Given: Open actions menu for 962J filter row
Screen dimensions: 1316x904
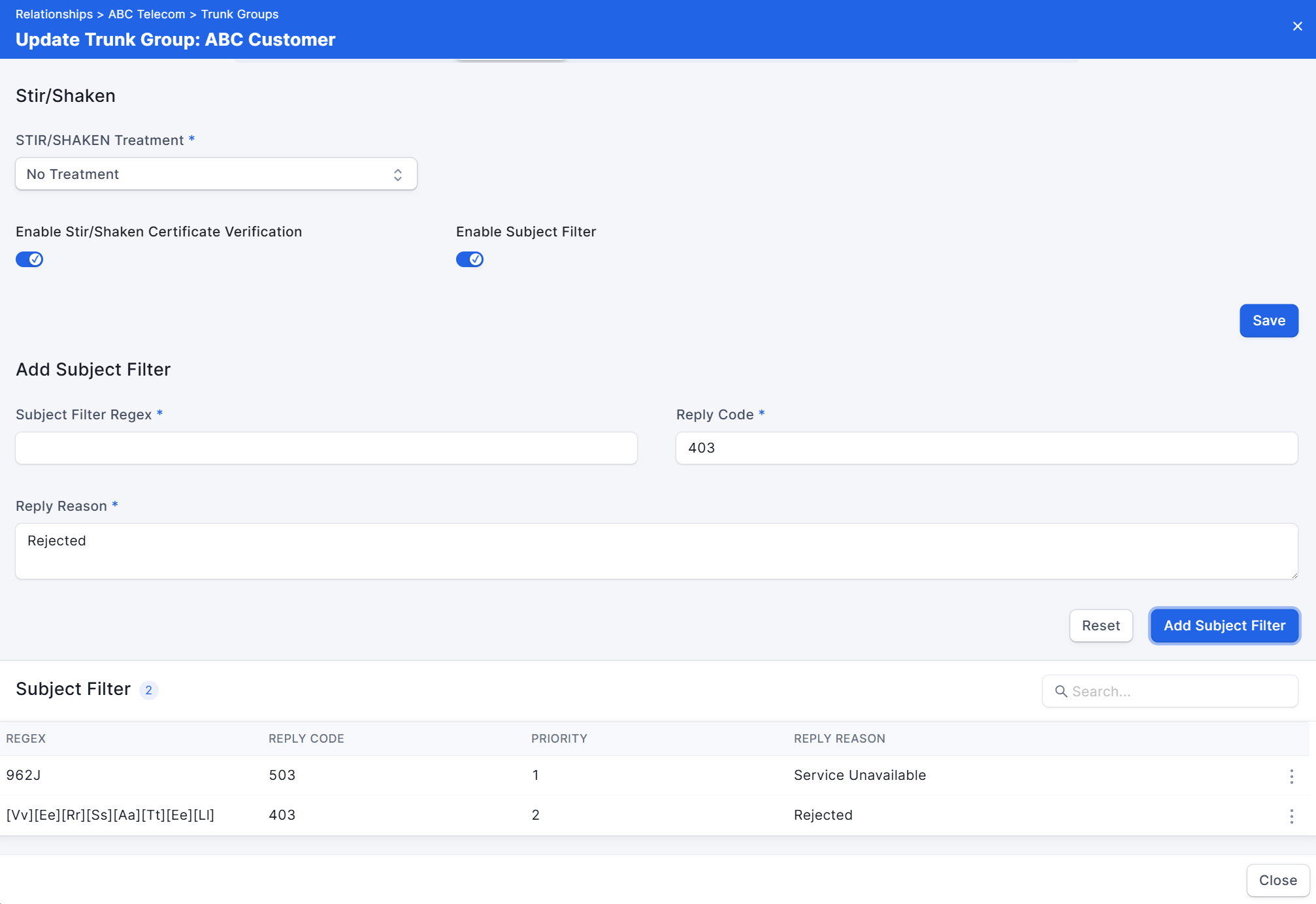Looking at the screenshot, I should [x=1291, y=776].
